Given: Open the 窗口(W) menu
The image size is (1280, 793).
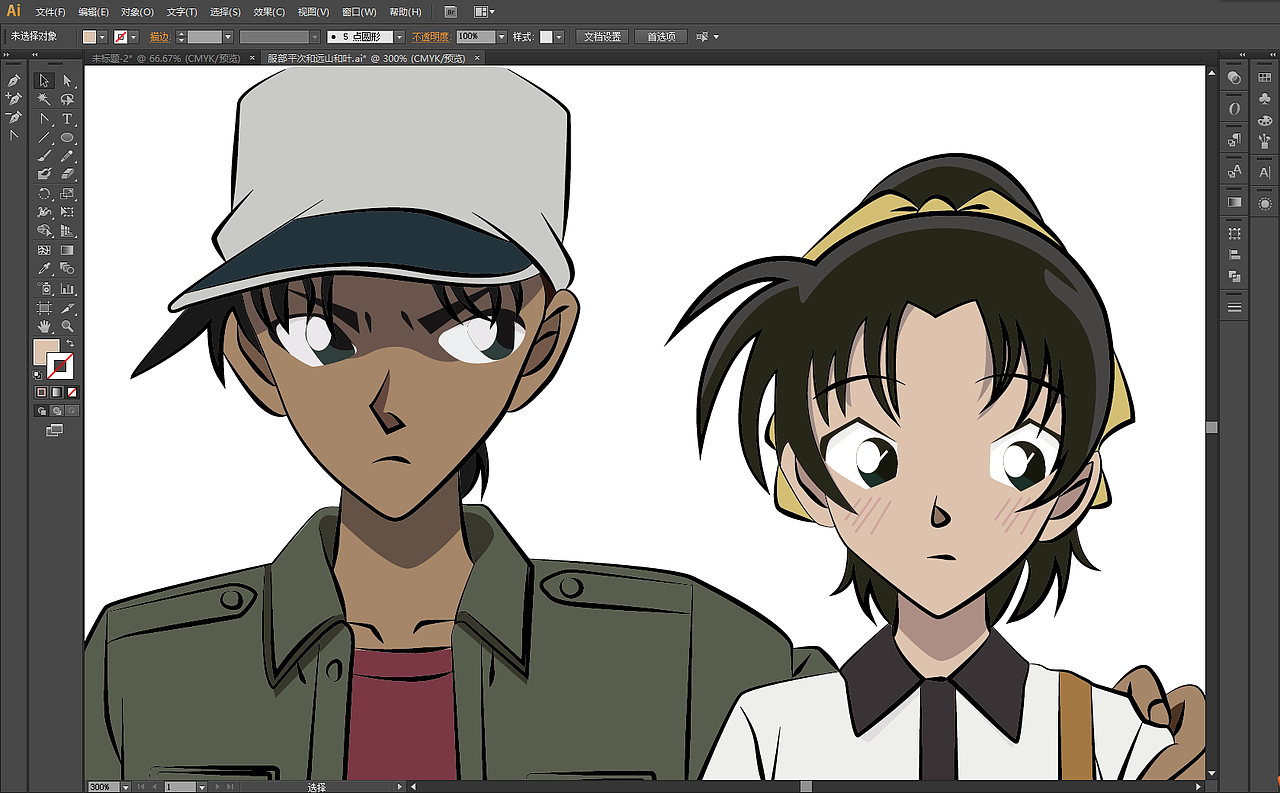Looking at the screenshot, I should [359, 12].
